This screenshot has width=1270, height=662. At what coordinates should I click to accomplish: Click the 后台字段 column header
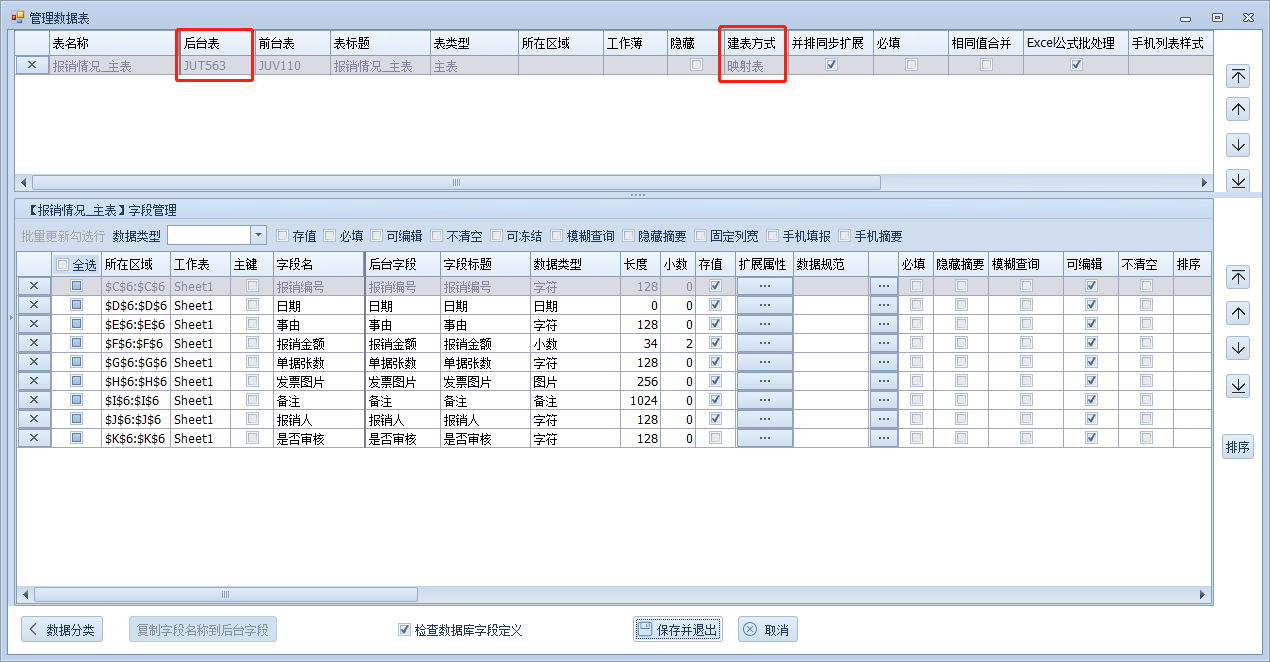[401, 264]
